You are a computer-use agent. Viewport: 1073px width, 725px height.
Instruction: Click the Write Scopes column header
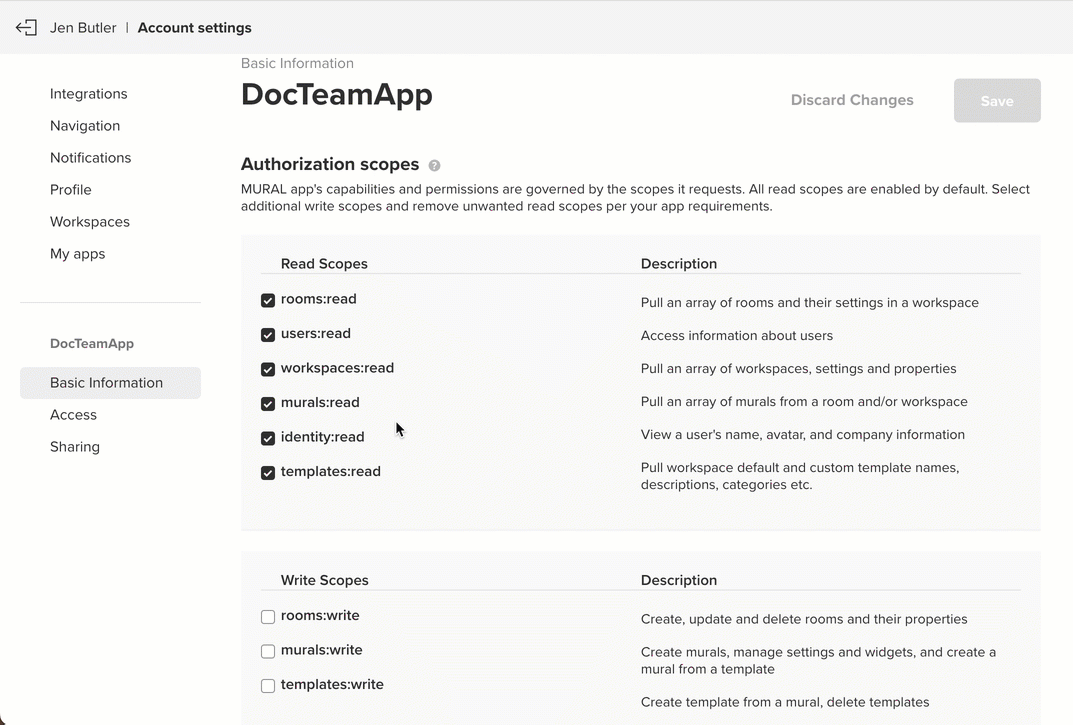click(x=324, y=580)
